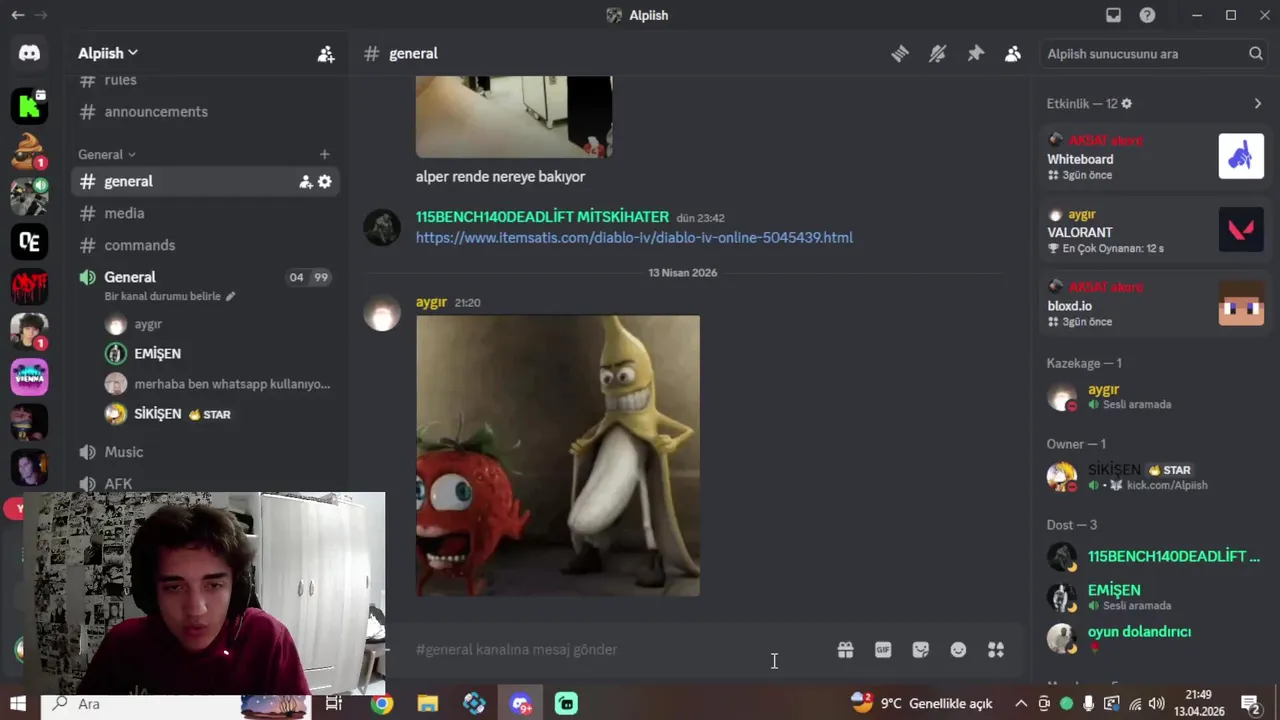Open Windows notification center
Viewport: 1280px width, 720px height.
coord(1250,704)
